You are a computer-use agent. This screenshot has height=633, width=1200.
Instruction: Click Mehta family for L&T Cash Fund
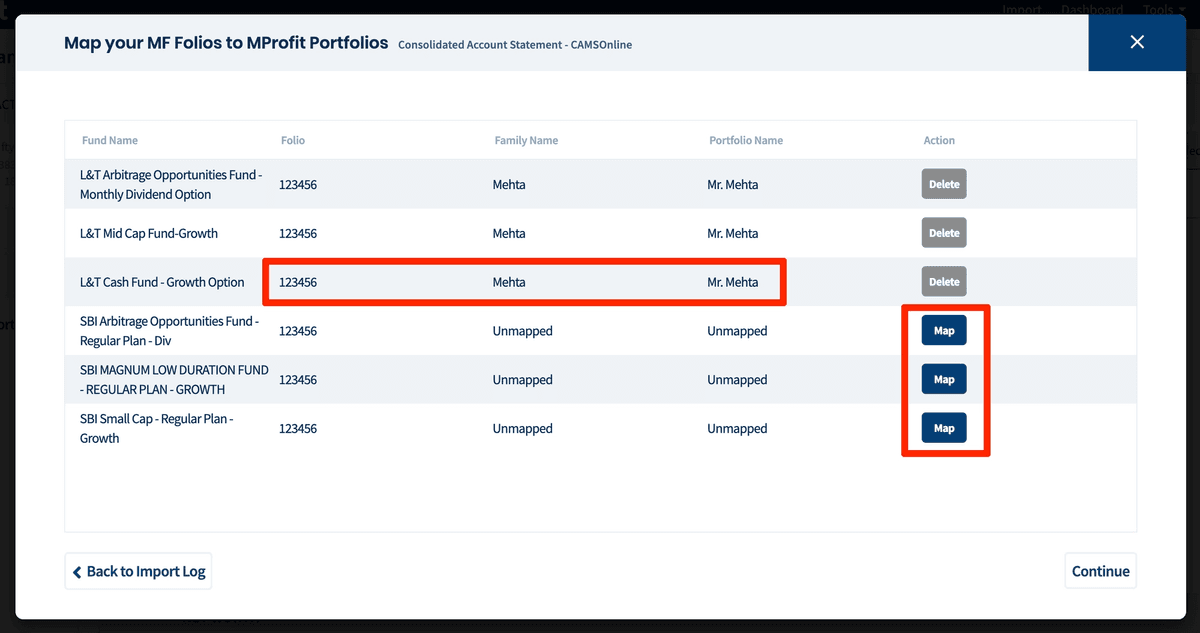point(509,282)
